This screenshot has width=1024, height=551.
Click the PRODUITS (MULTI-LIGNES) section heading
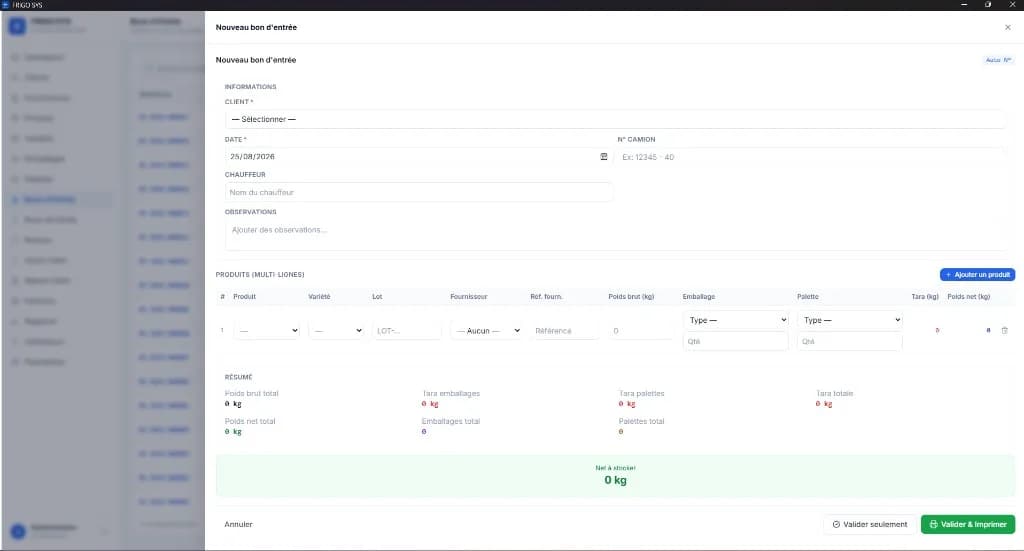click(x=260, y=275)
